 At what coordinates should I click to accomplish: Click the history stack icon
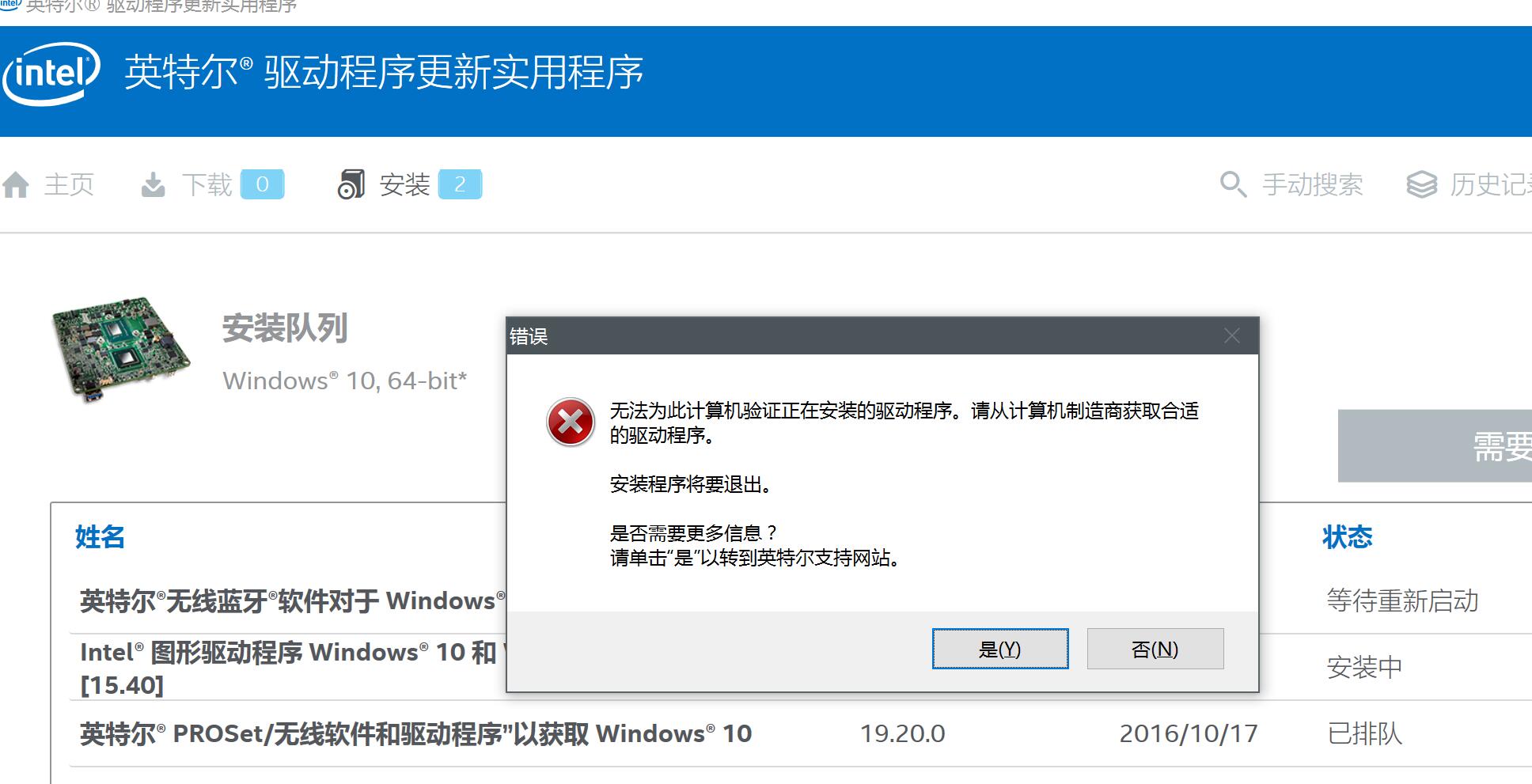(x=1422, y=184)
